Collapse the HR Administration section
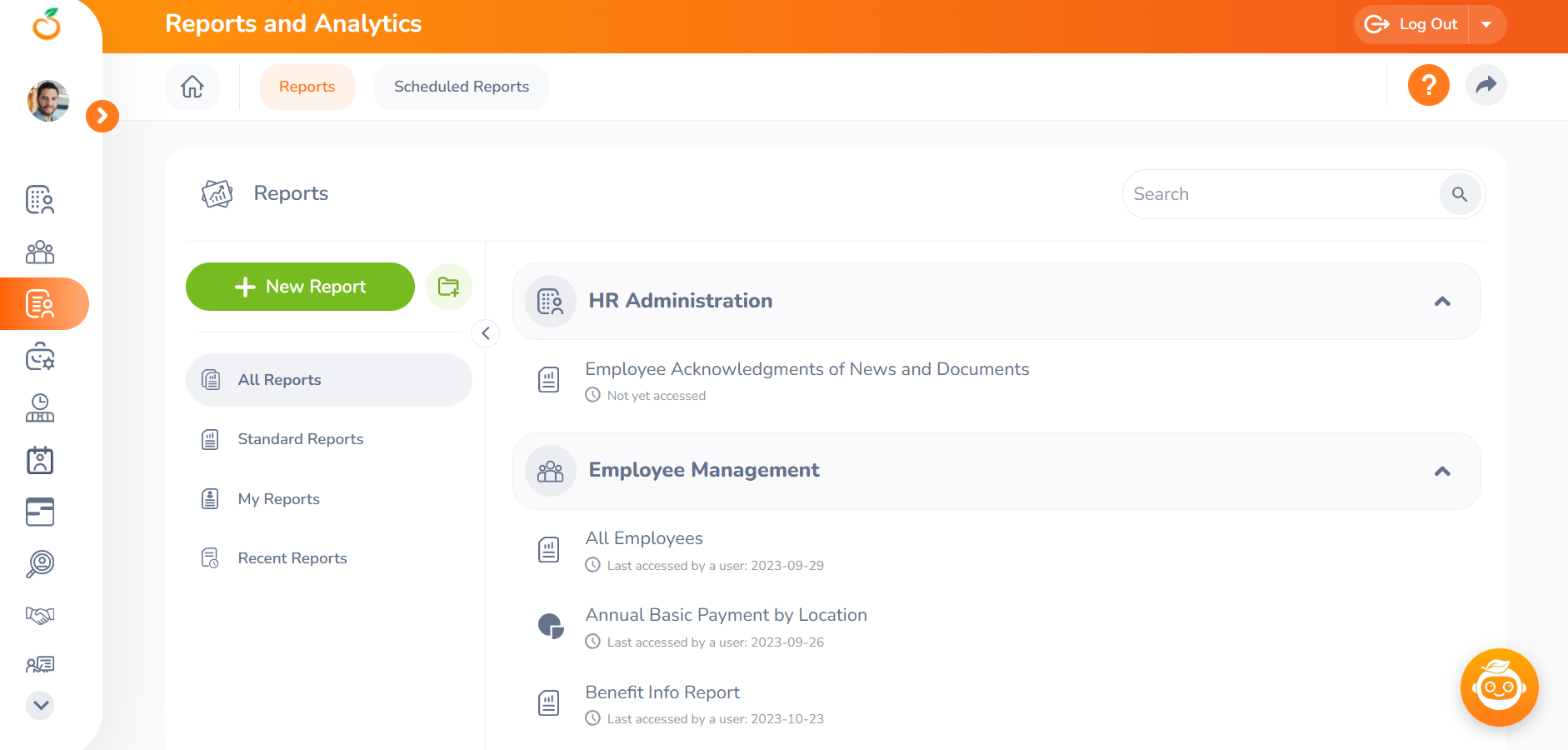Viewport: 1568px width, 750px height. coord(1442,302)
